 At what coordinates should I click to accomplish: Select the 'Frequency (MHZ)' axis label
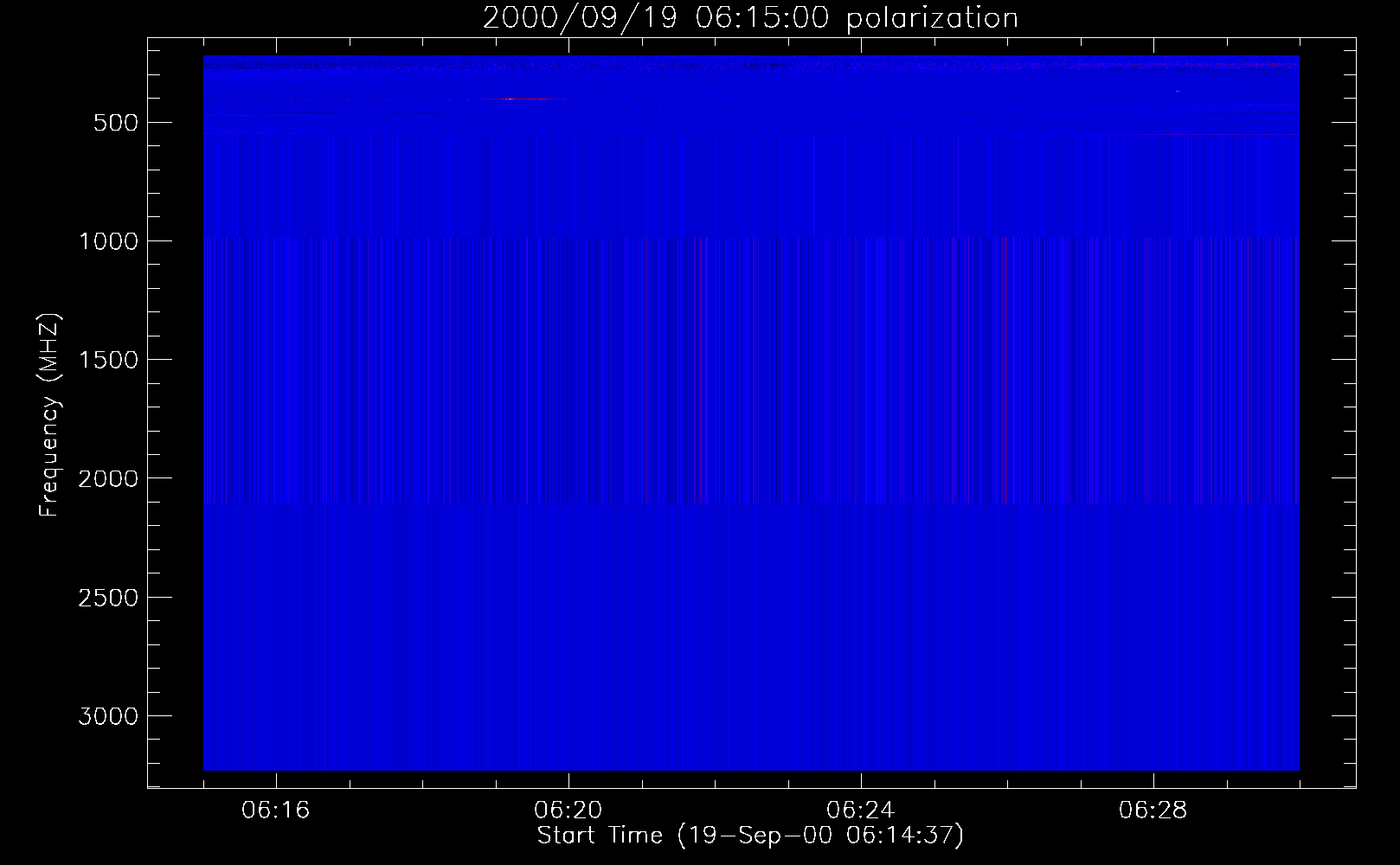[x=50, y=415]
